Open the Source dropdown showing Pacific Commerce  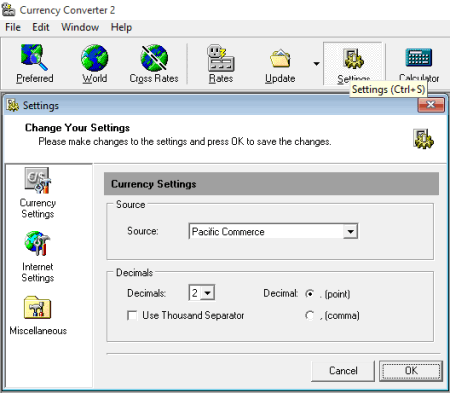coord(273,231)
